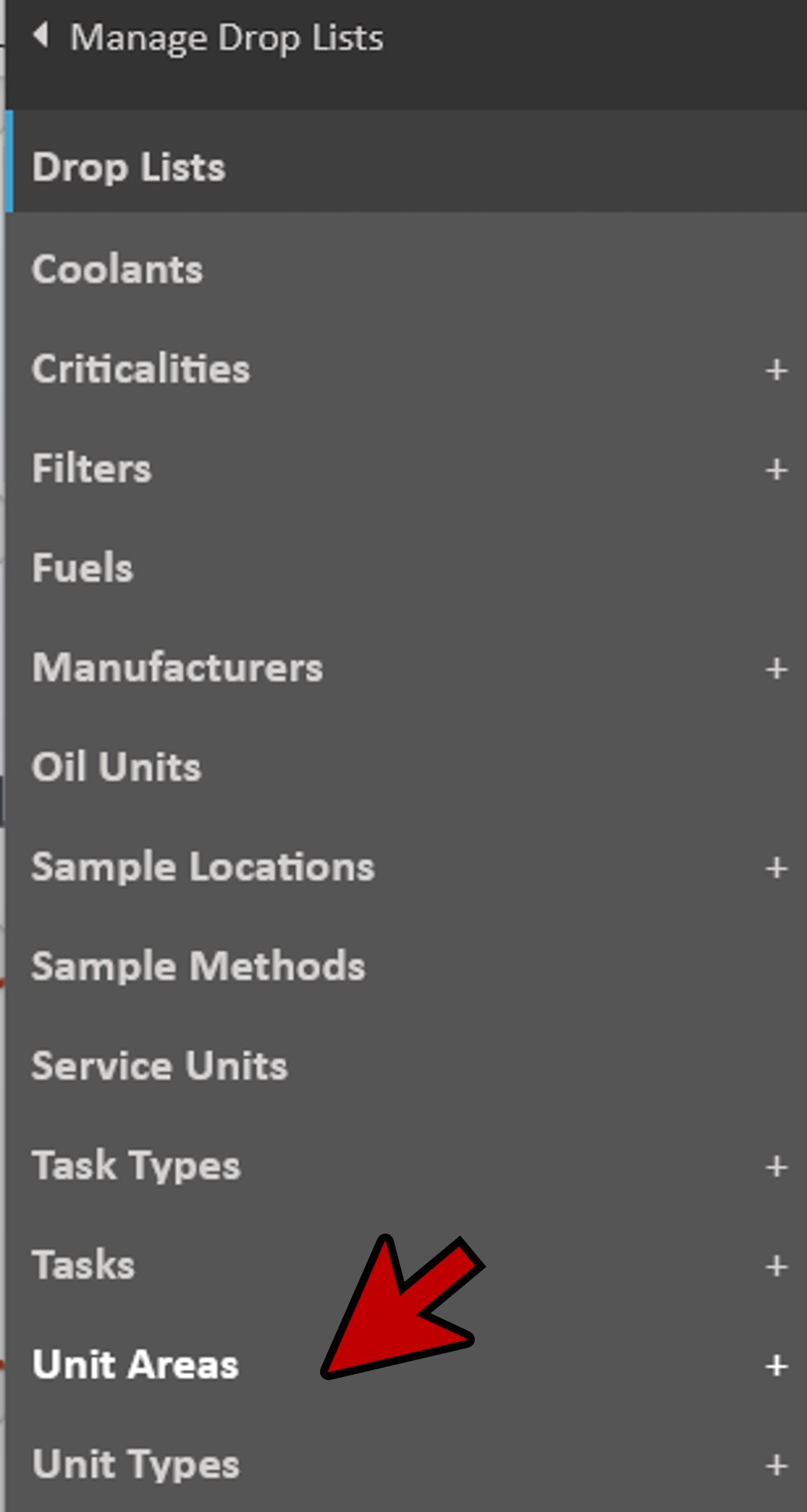This screenshot has width=807, height=1512.
Task: Click the plus icon for Unit Types
Action: pyautogui.click(x=776, y=1465)
